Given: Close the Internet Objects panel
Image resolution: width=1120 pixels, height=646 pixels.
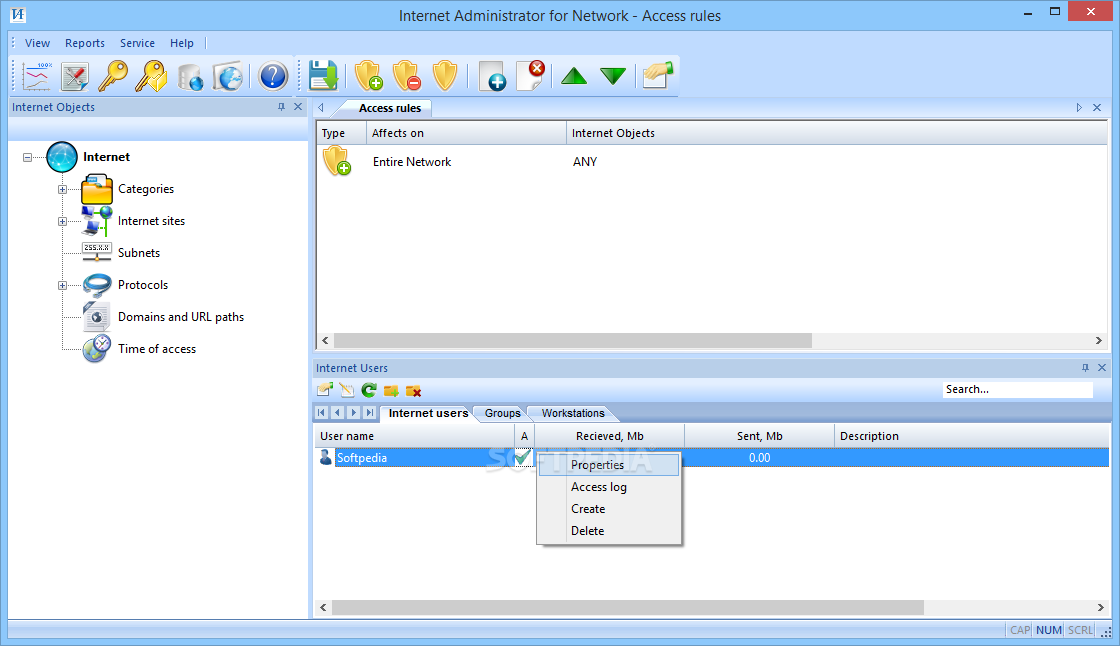Looking at the screenshot, I should coord(299,107).
